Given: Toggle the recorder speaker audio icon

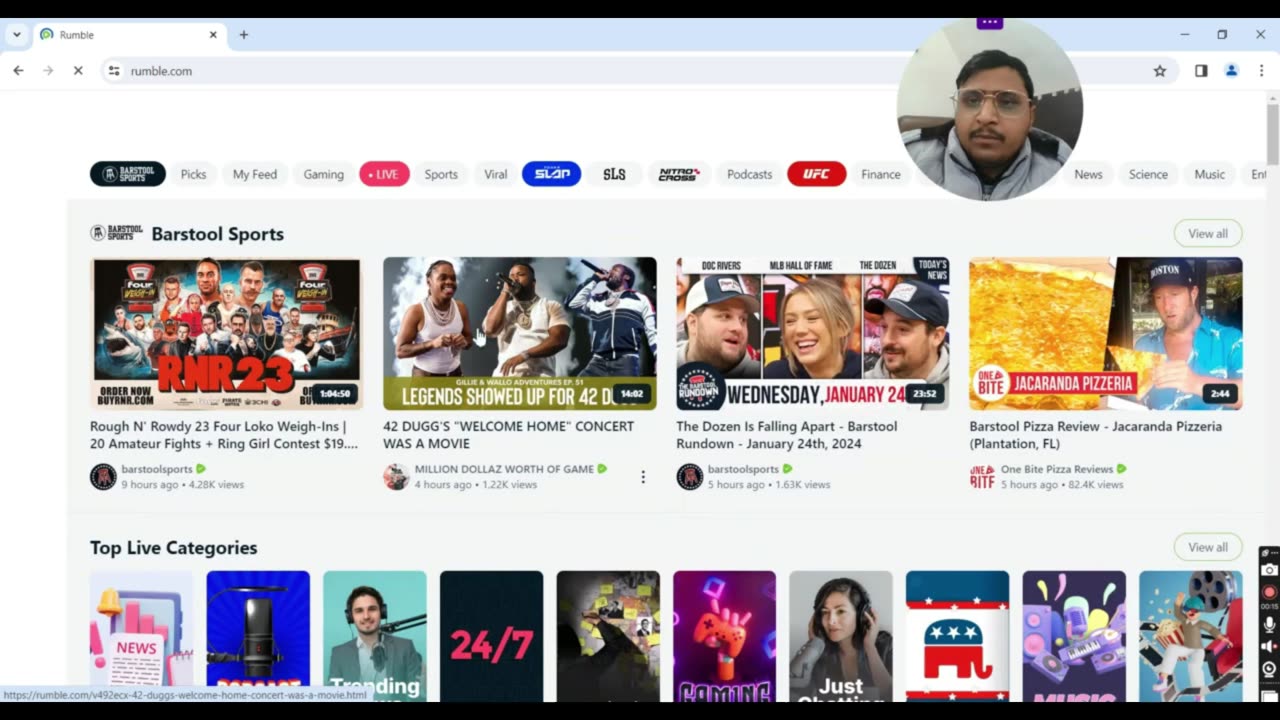Looking at the screenshot, I should click(1269, 647).
